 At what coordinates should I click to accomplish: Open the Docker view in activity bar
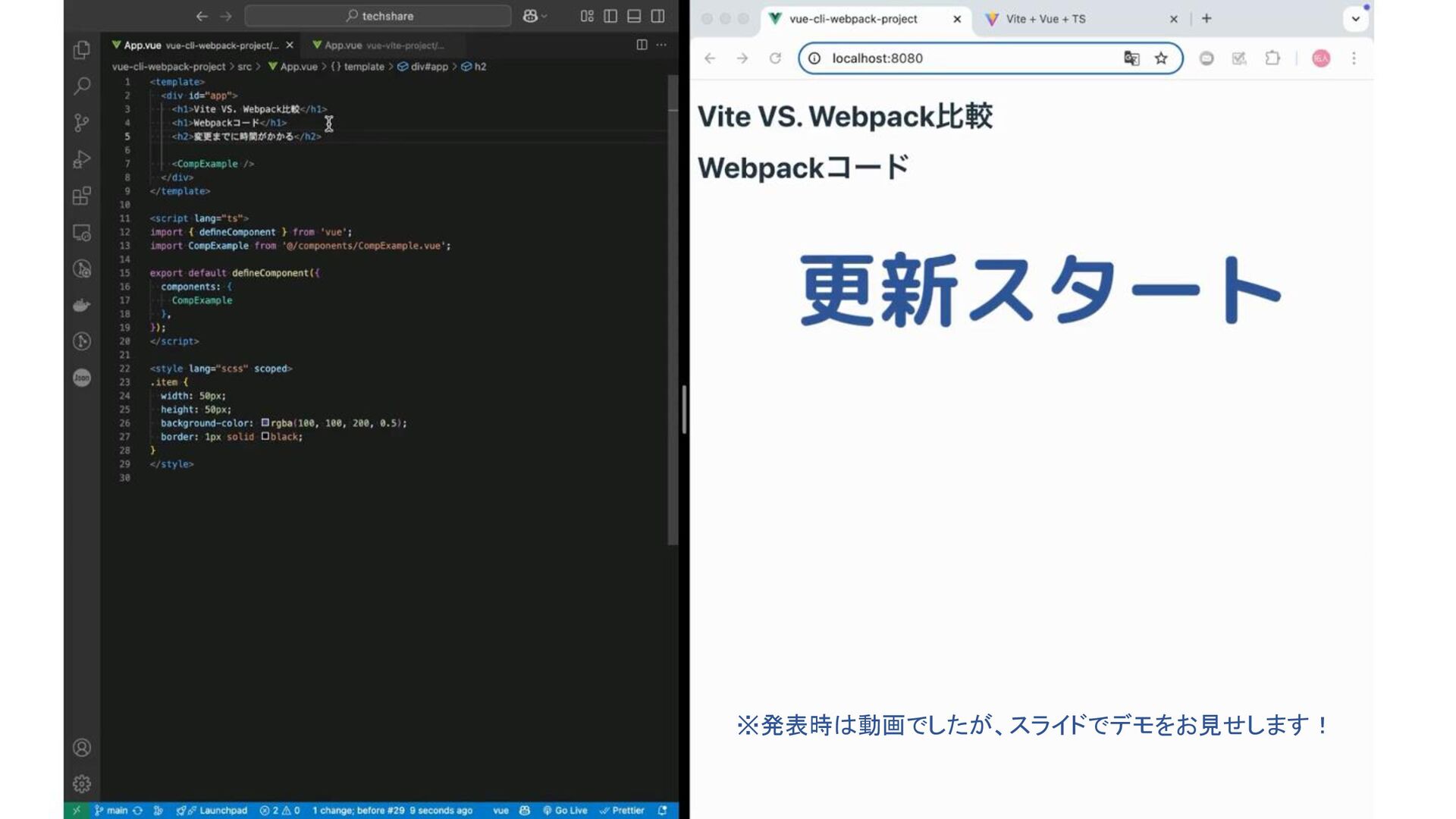82,305
